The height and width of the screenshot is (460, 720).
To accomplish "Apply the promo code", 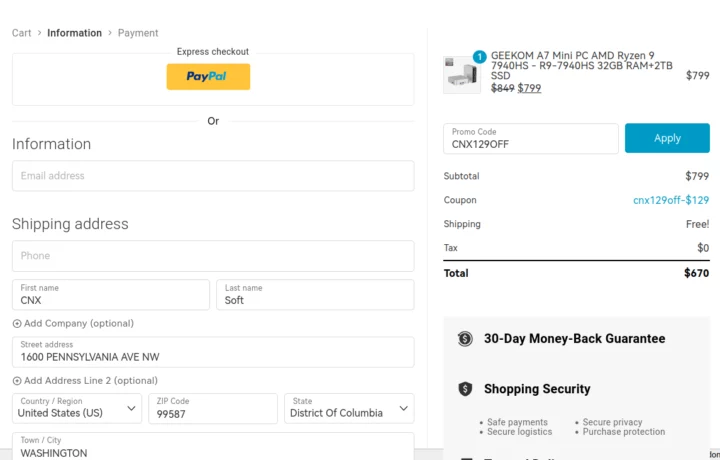I will (x=667, y=138).
